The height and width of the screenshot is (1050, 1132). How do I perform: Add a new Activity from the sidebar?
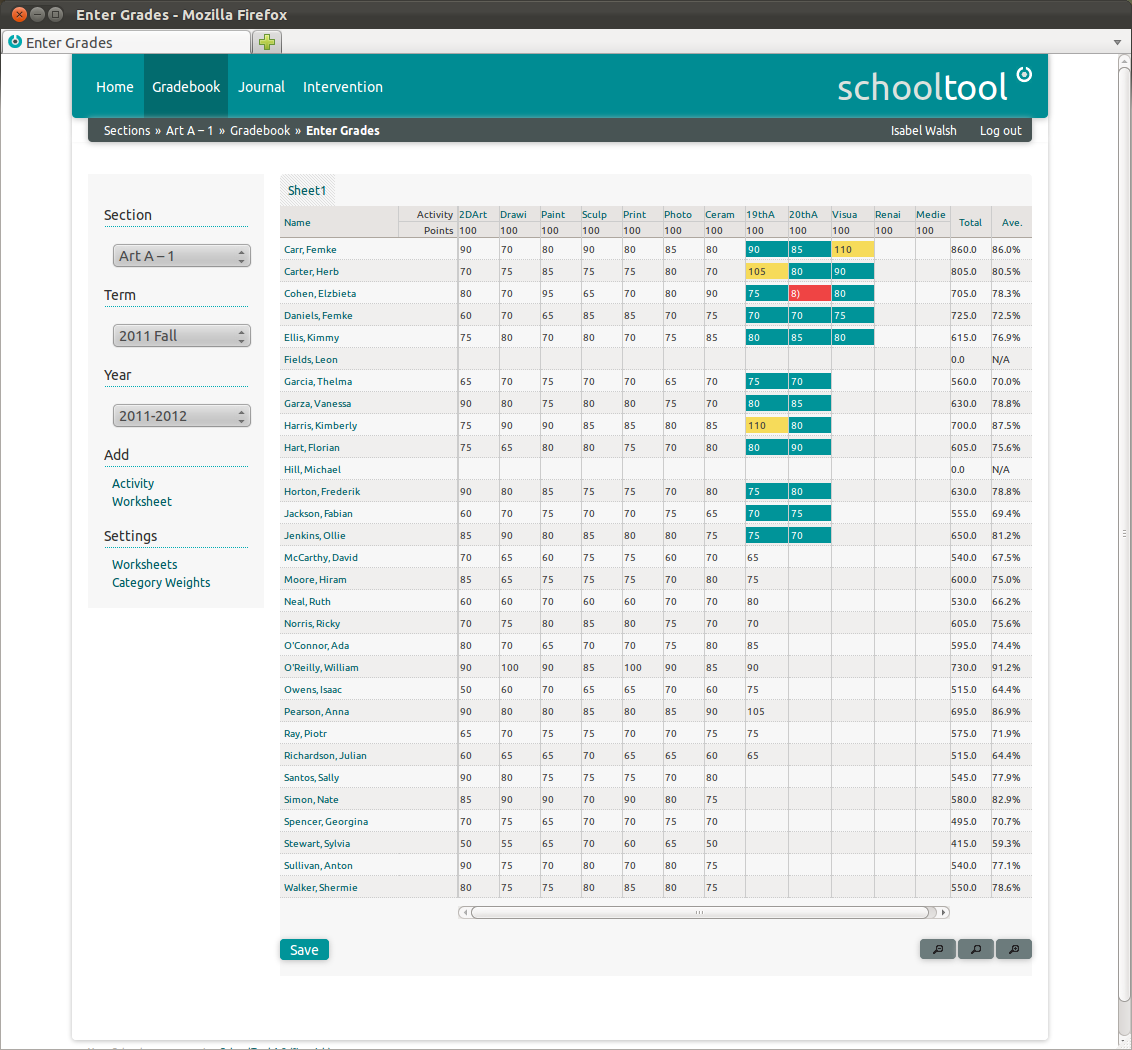pyautogui.click(x=132, y=483)
